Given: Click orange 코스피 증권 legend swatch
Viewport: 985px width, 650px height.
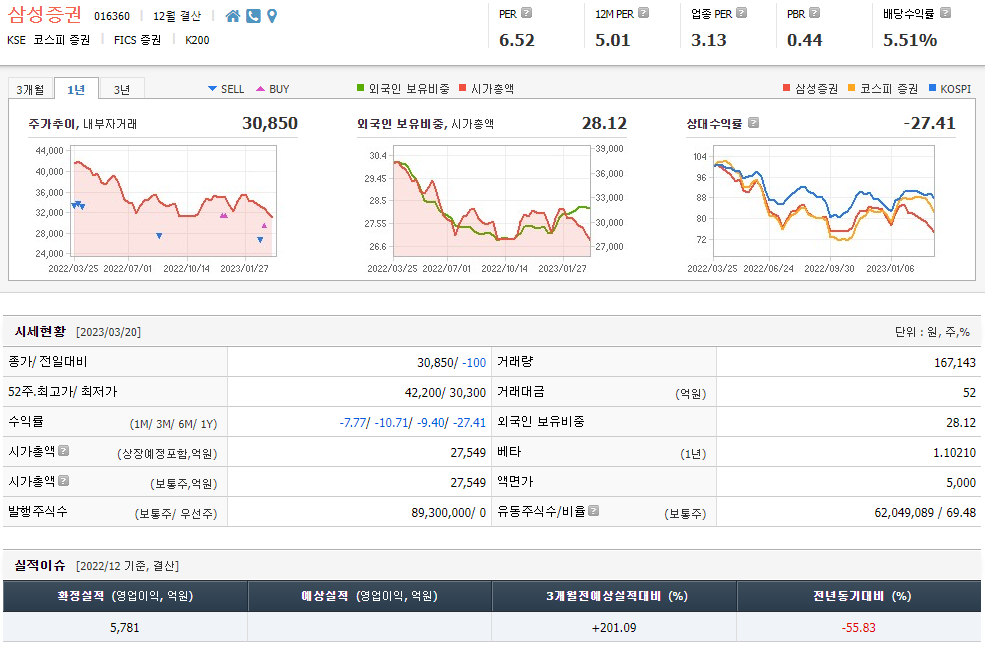Looking at the screenshot, I should pos(852,88).
